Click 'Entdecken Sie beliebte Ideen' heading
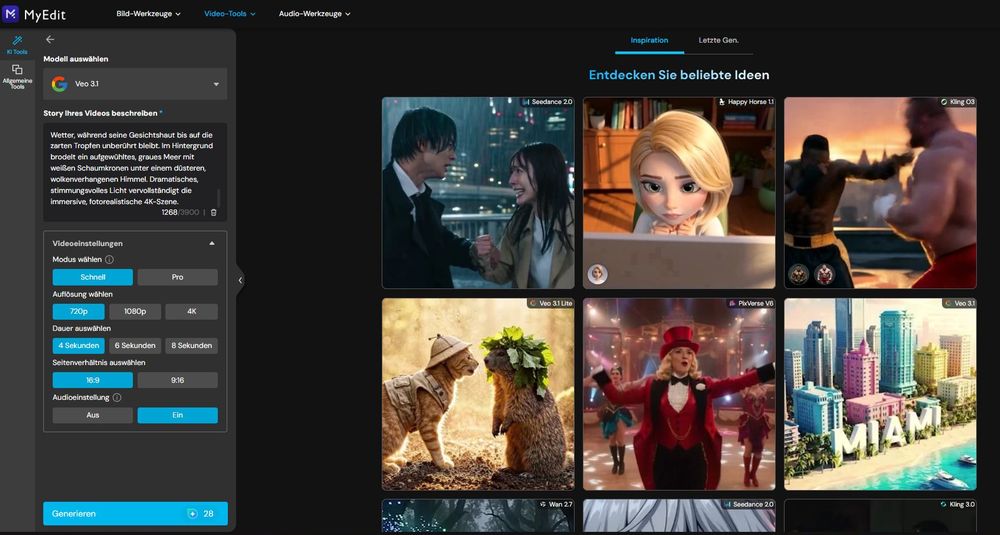 [x=679, y=75]
